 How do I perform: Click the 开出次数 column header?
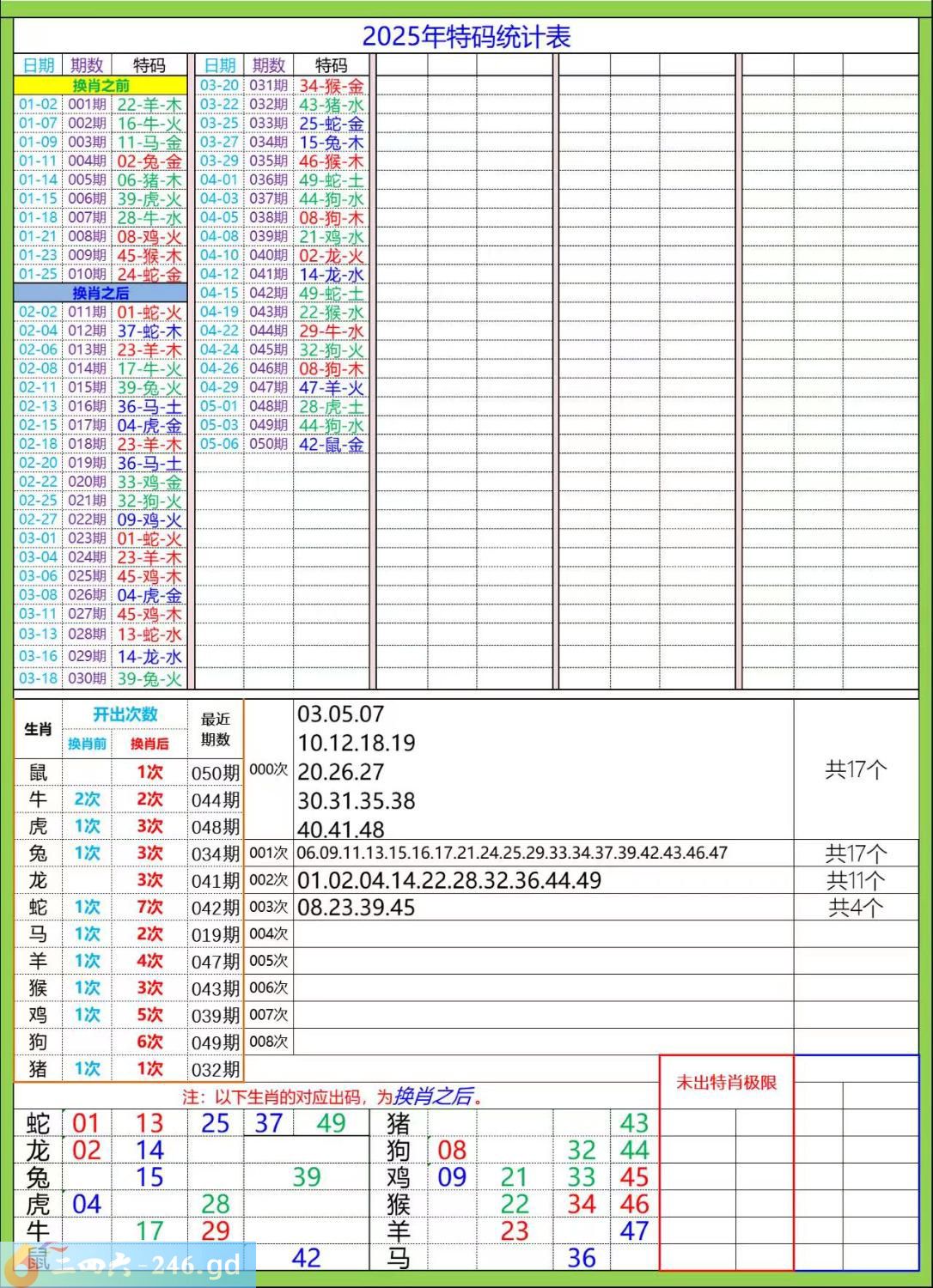click(x=125, y=714)
